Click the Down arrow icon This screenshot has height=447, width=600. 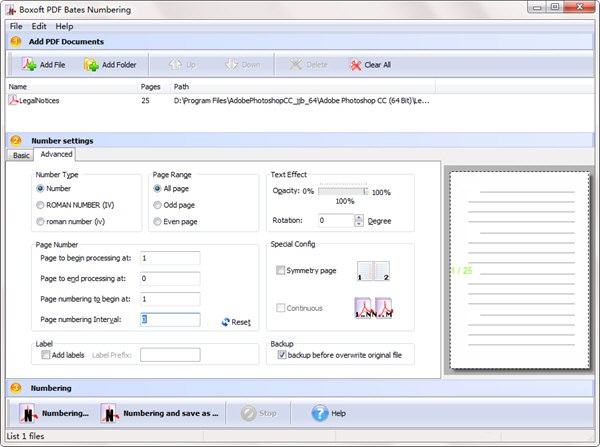[x=232, y=64]
